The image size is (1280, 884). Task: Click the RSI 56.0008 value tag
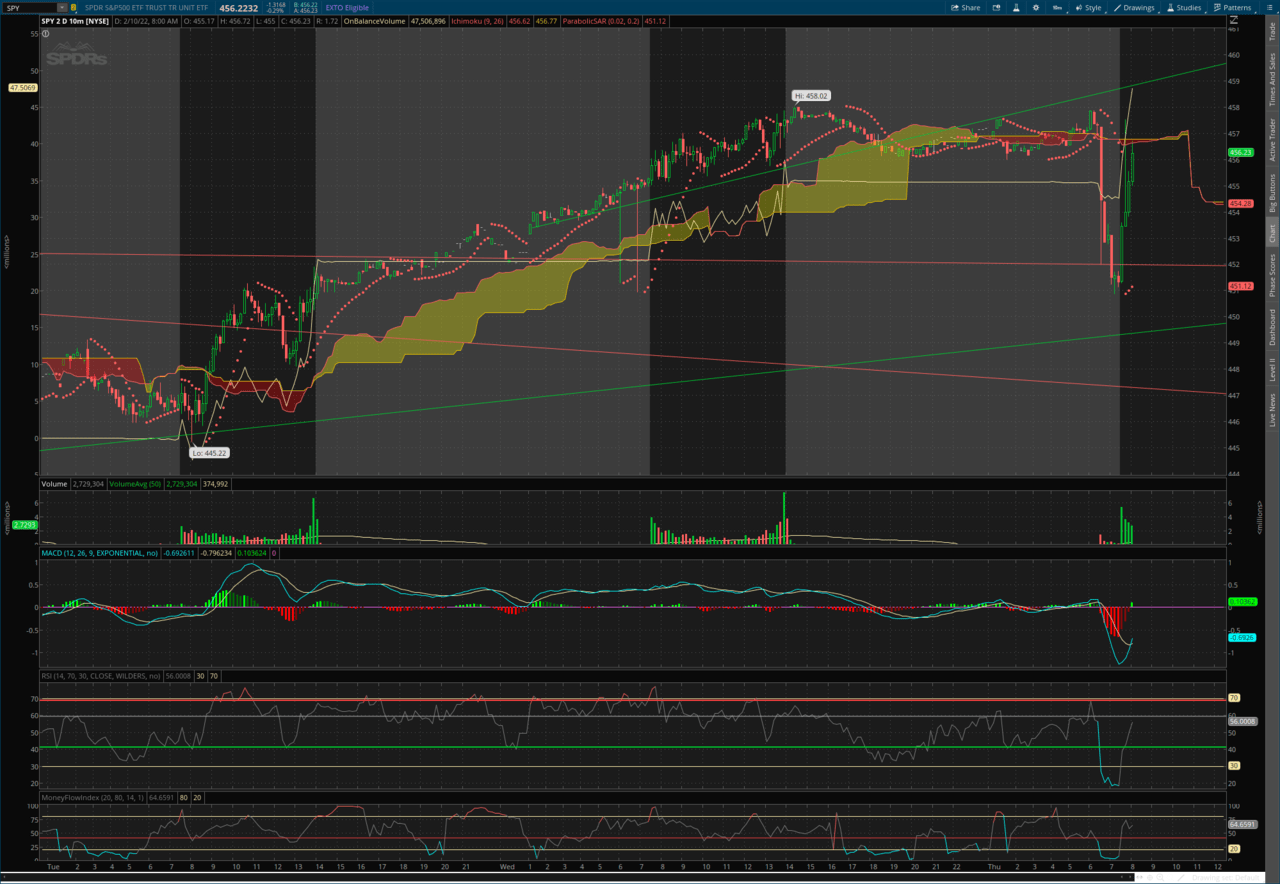coord(1242,721)
